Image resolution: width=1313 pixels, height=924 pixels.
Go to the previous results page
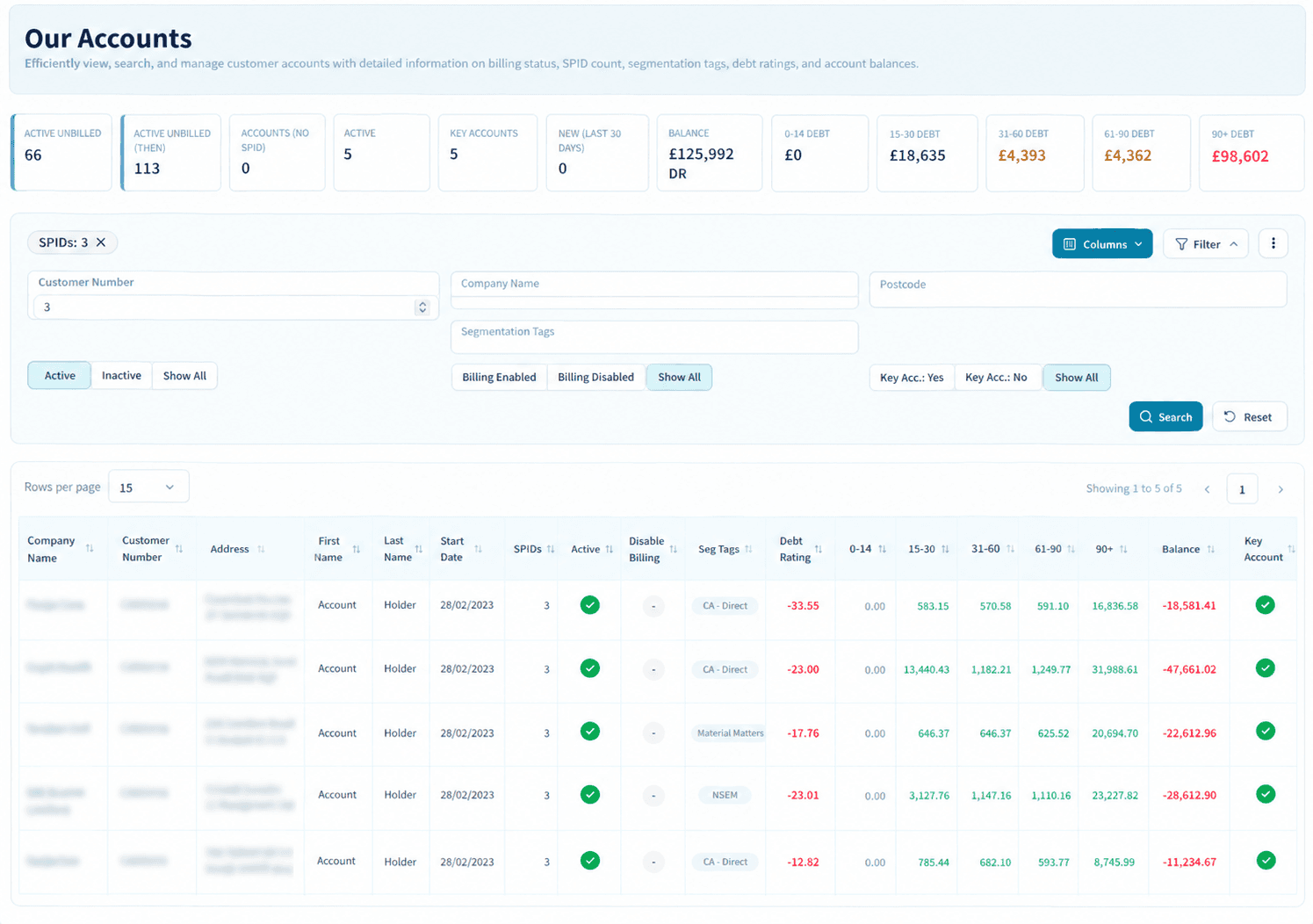[1207, 489]
